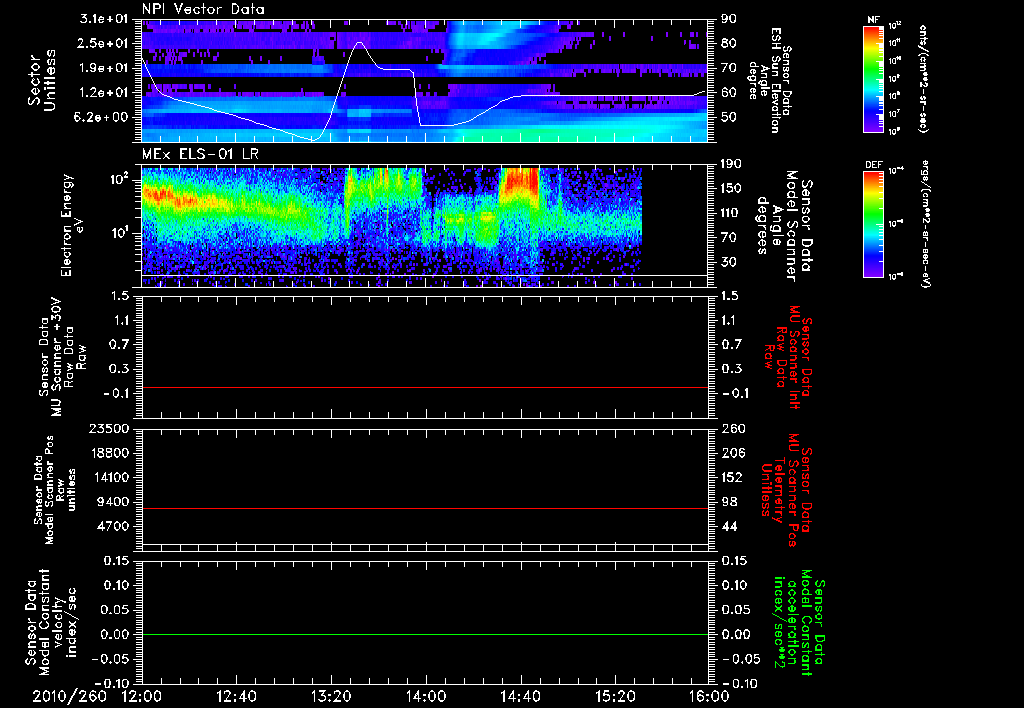Click the '98' telemetry tick value

pos(729,502)
